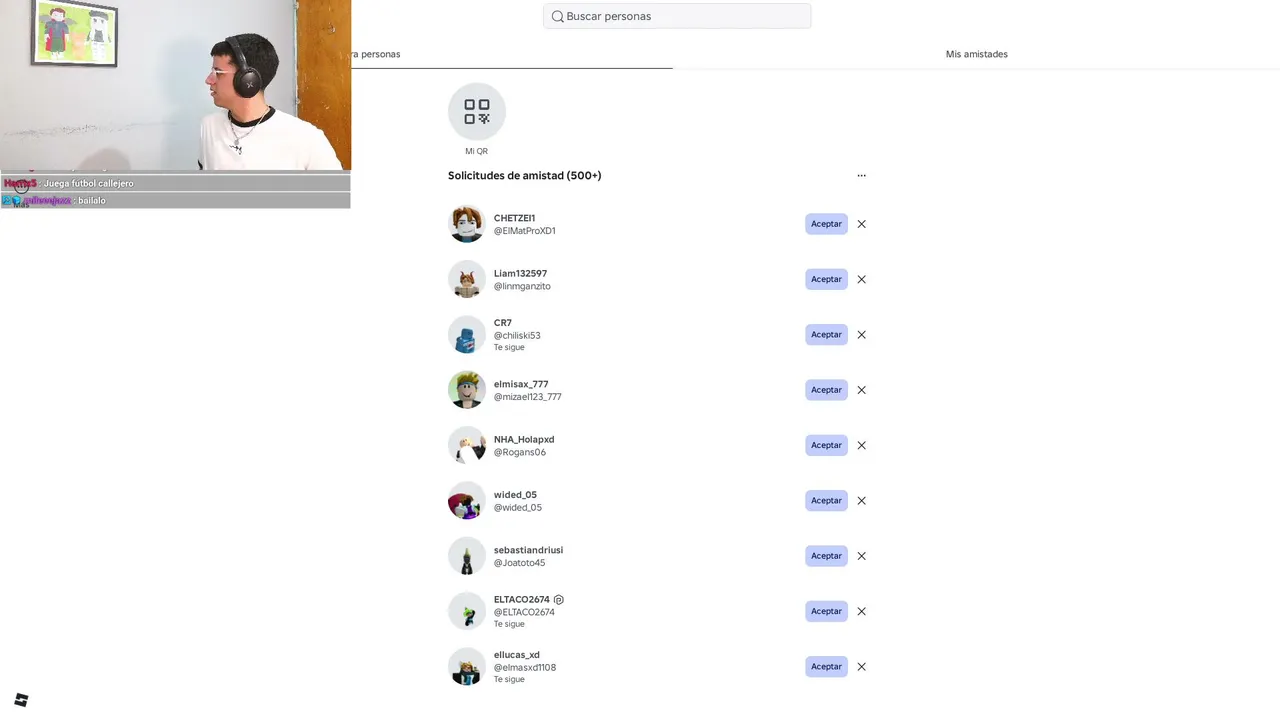The height and width of the screenshot is (720, 1280).
Task: Accept NHA_Holapxd's friend request
Action: [826, 445]
